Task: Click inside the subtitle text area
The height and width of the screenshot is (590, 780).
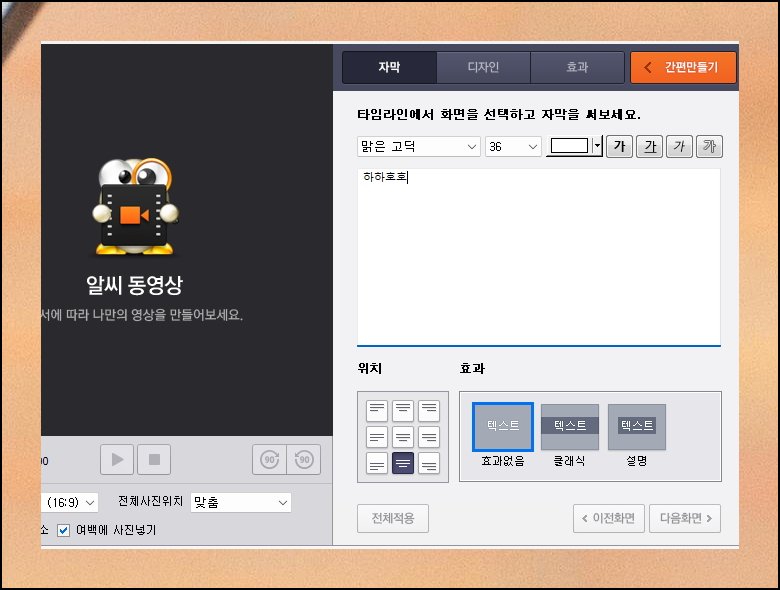Action: pos(539,256)
